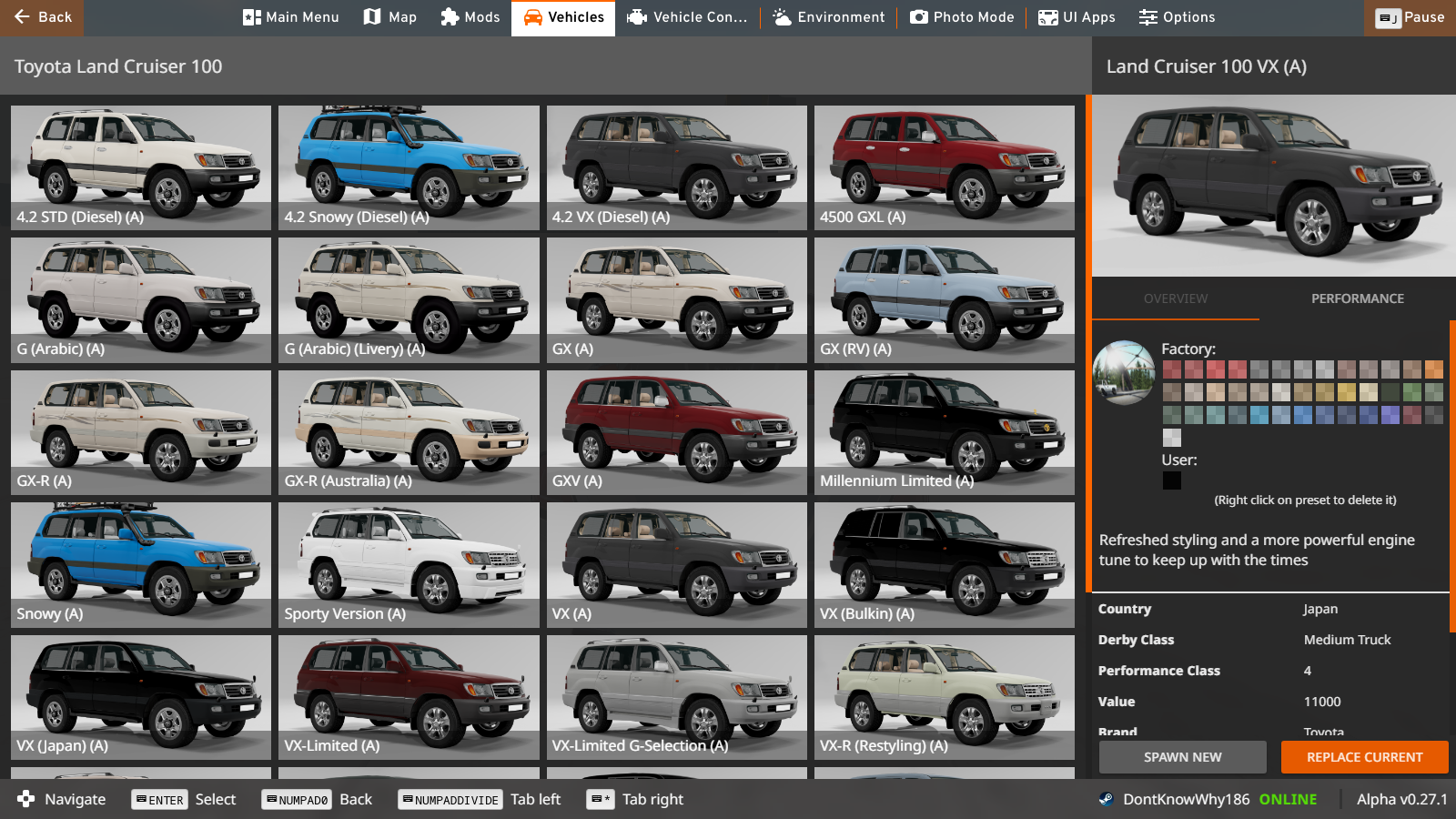This screenshot has height=819, width=1456.
Task: Select the 4.2 Snowy (Diesel) (A) vehicle
Action: (409, 167)
